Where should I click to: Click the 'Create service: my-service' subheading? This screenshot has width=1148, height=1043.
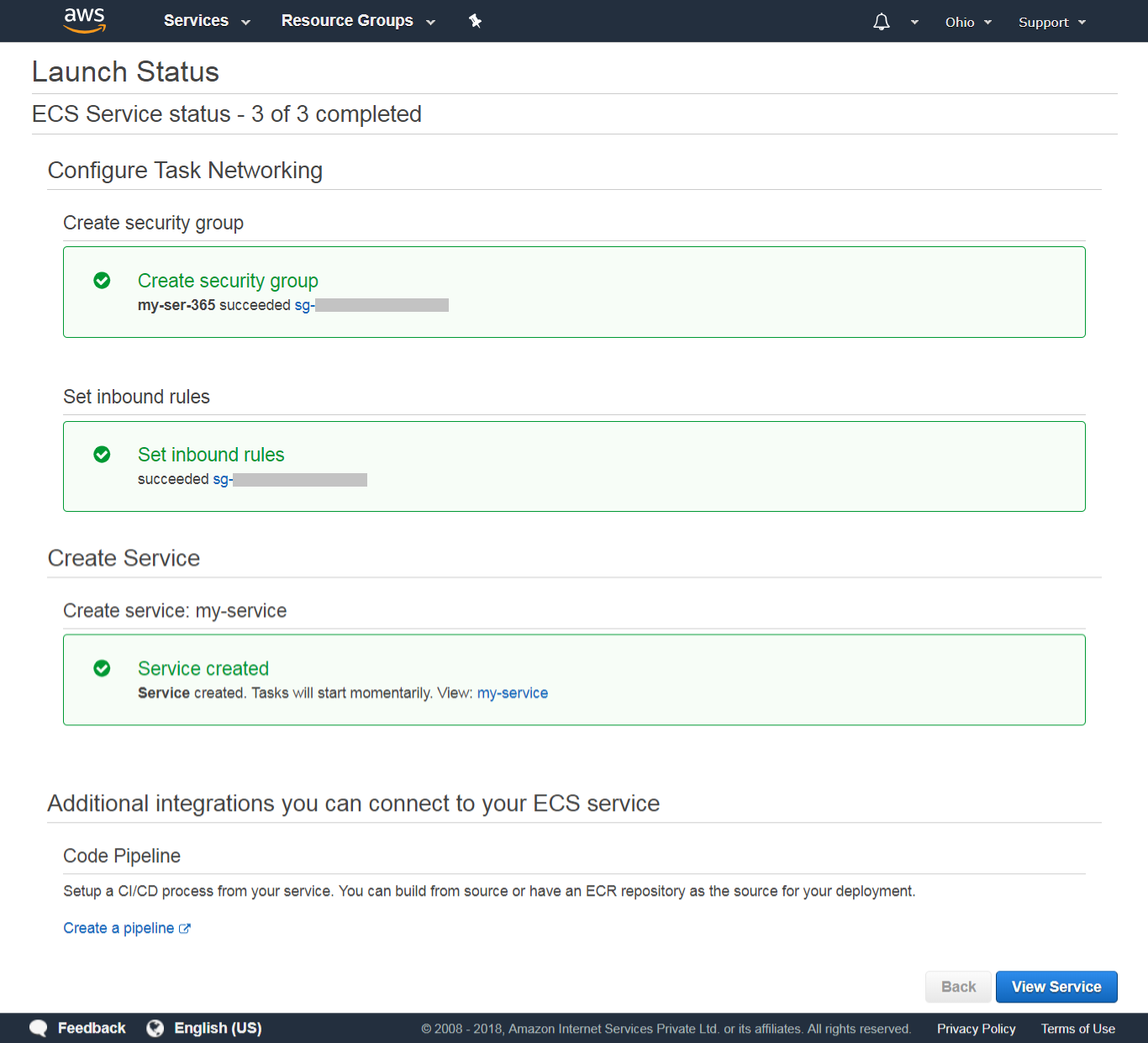(x=175, y=611)
